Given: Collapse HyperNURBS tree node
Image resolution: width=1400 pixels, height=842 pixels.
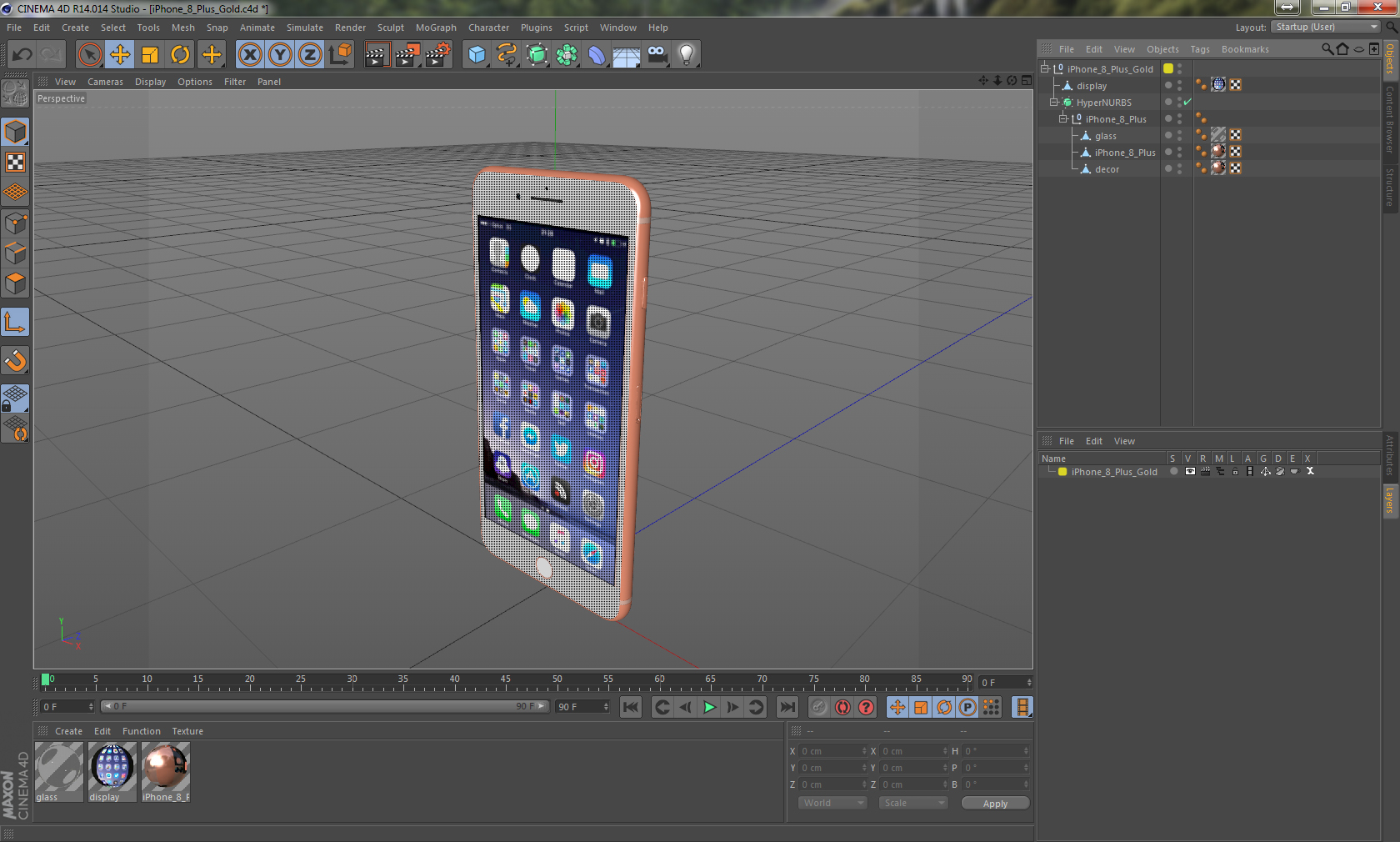Looking at the screenshot, I should [1053, 102].
